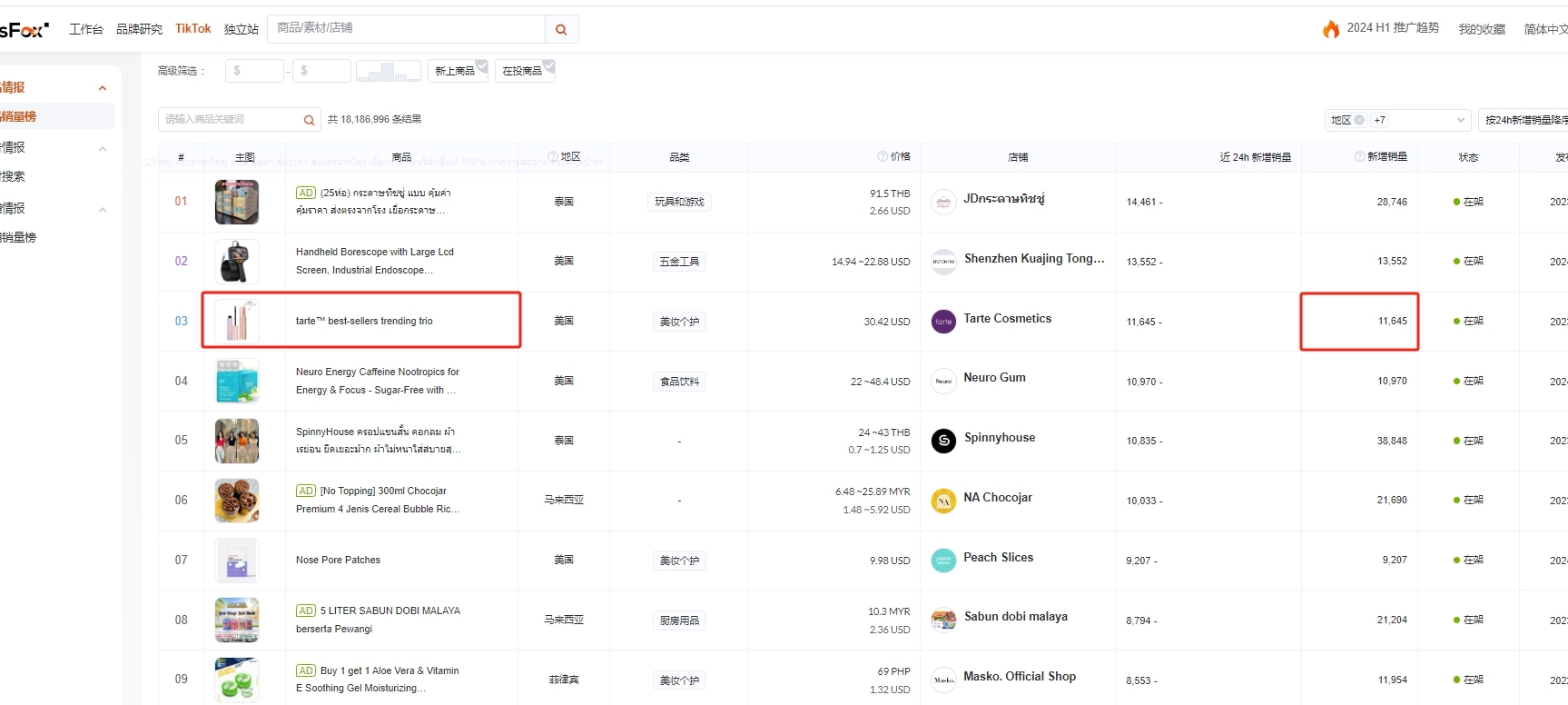Viewport: 1568px width, 705px height.
Task: Click the Peach Slices store logo
Action: pyautogui.click(x=943, y=561)
